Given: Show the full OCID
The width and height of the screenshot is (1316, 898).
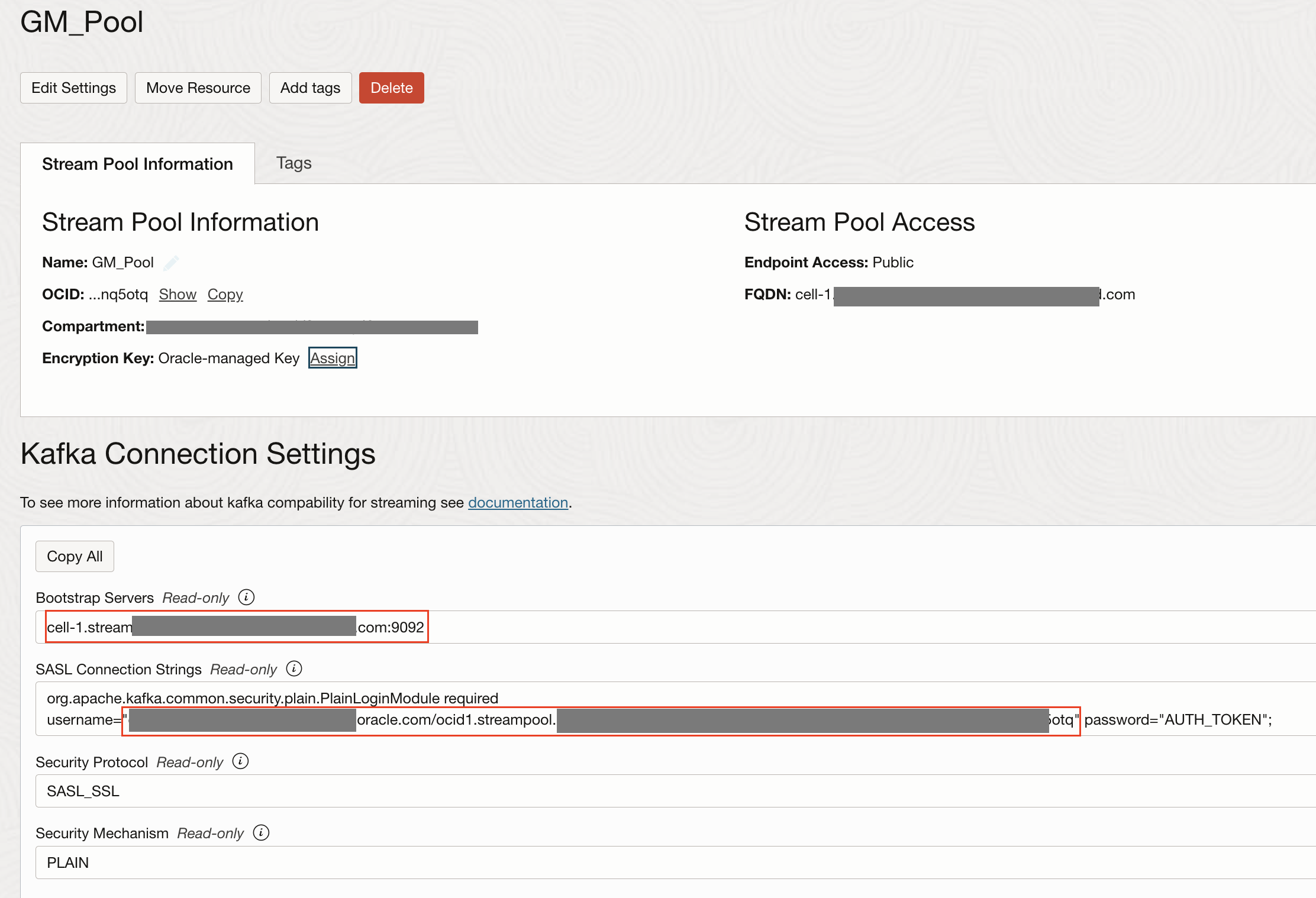Looking at the screenshot, I should [178, 295].
